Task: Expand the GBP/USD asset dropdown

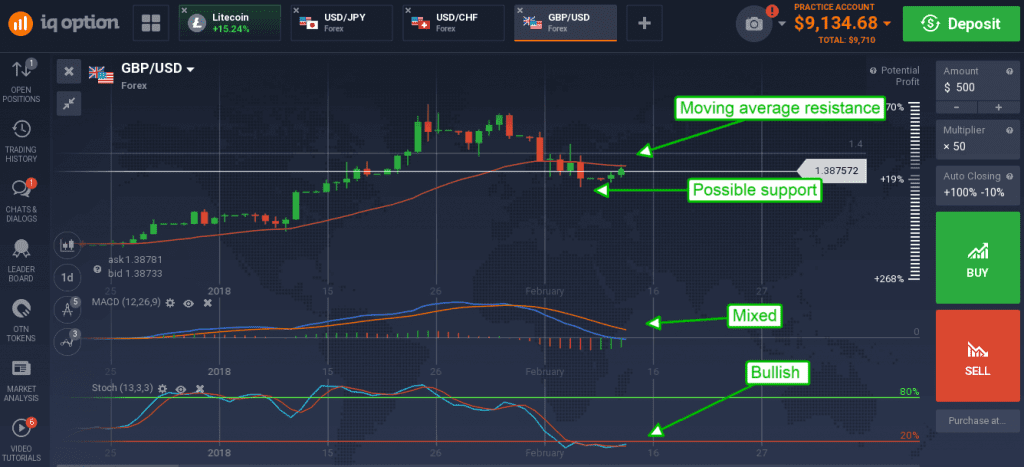Action: pos(191,69)
